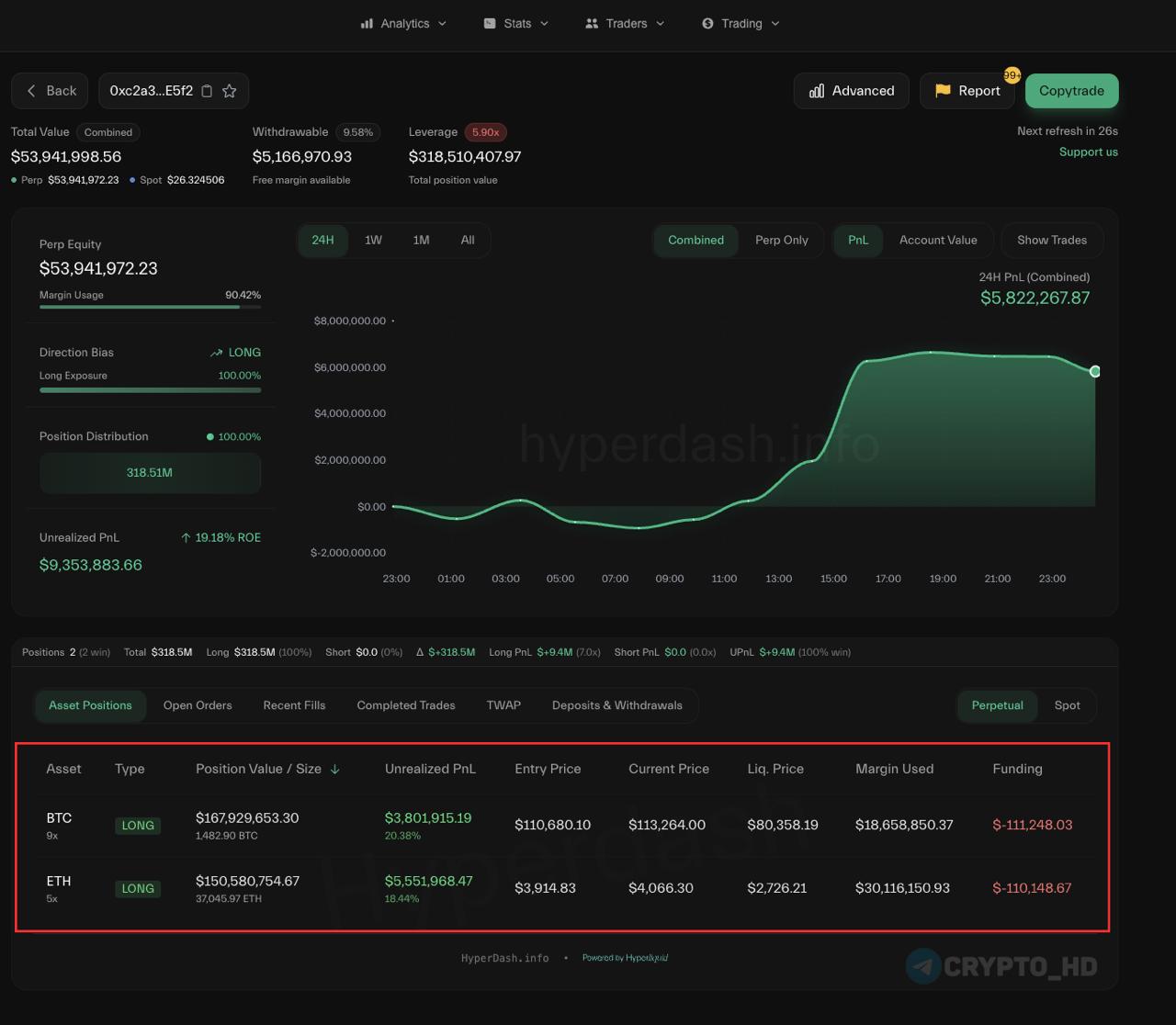The image size is (1176, 1025).
Task: Star the wallet as favorite
Action: (230, 91)
